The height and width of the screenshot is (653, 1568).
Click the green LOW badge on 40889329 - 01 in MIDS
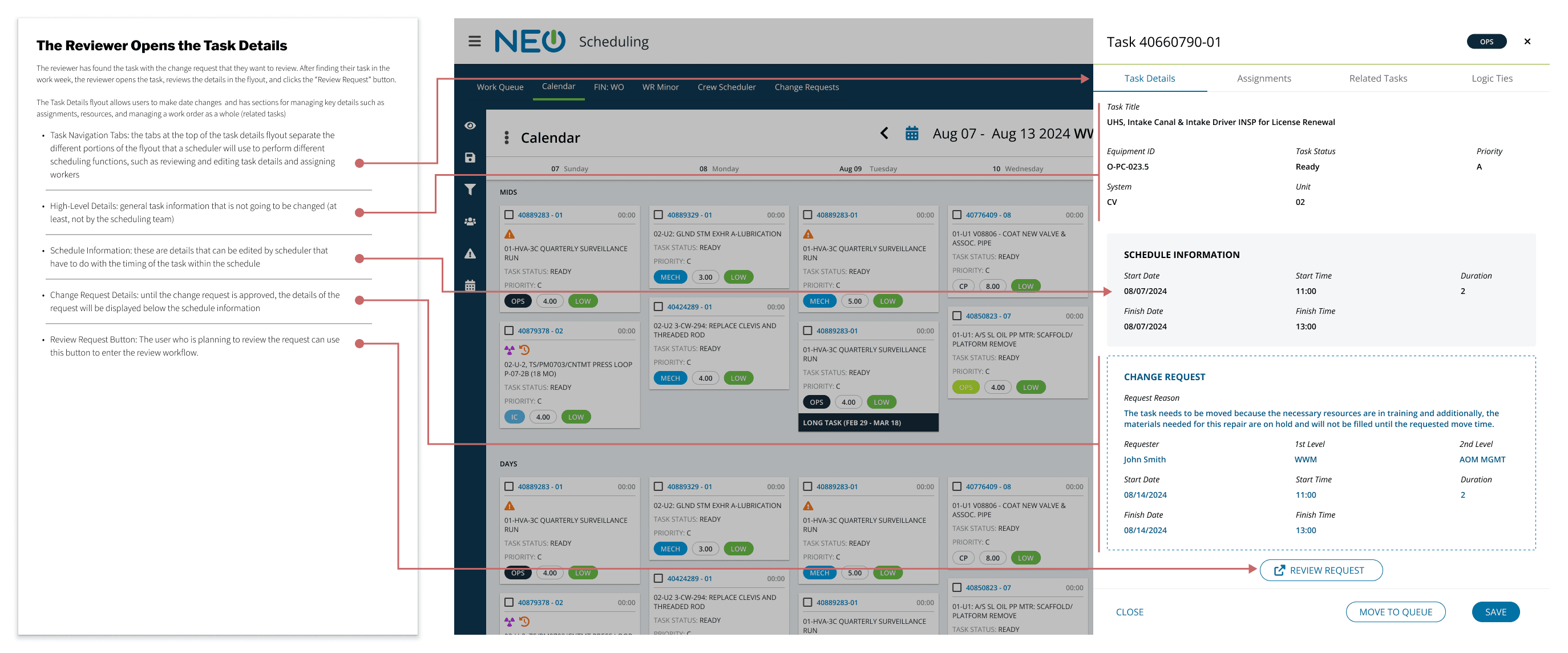pos(738,277)
